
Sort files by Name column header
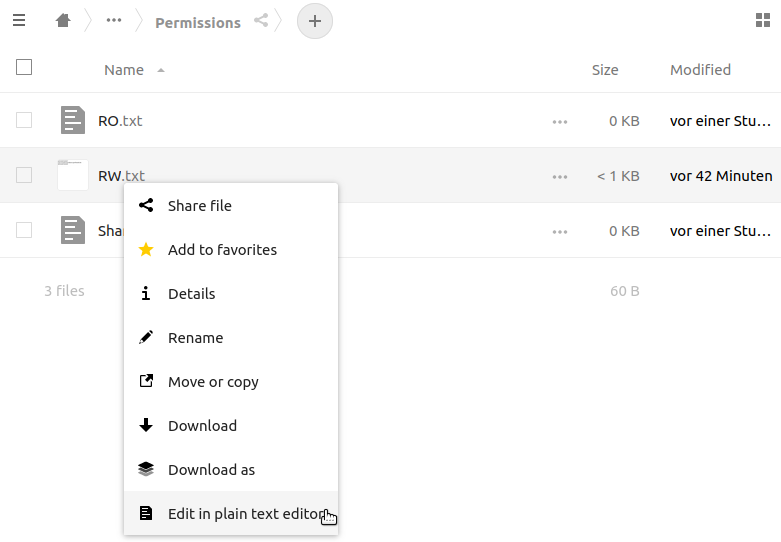coord(124,70)
